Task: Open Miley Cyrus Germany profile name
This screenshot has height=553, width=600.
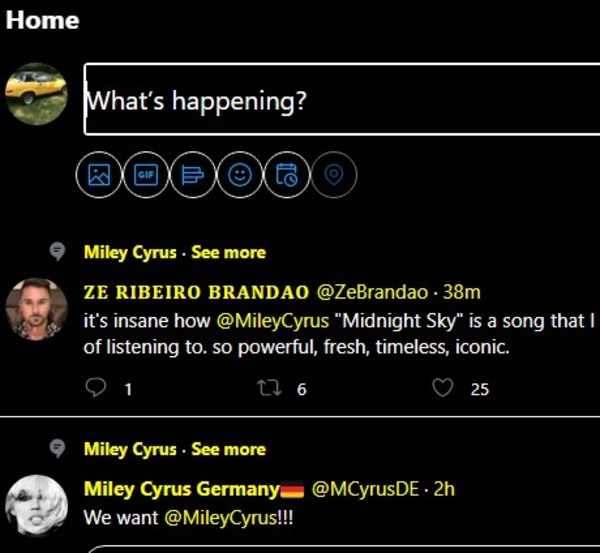Action: tap(181, 489)
